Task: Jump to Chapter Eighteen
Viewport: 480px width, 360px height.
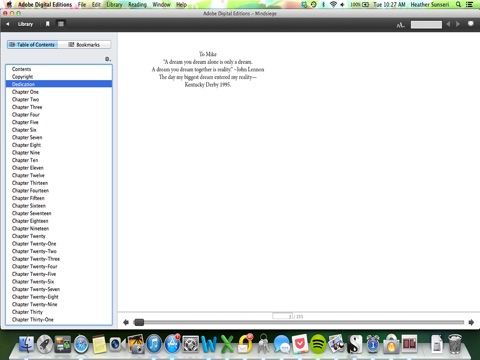Action: (x=59, y=221)
